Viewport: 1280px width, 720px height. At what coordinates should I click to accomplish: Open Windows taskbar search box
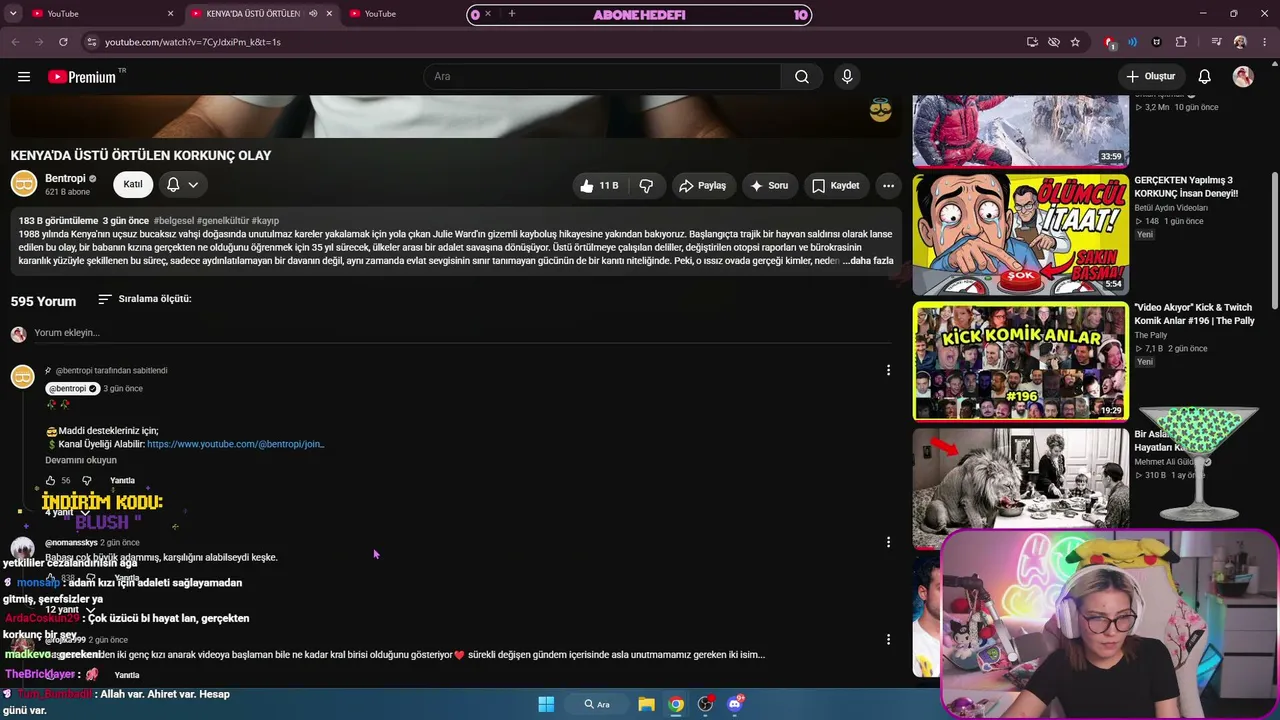[x=598, y=704]
